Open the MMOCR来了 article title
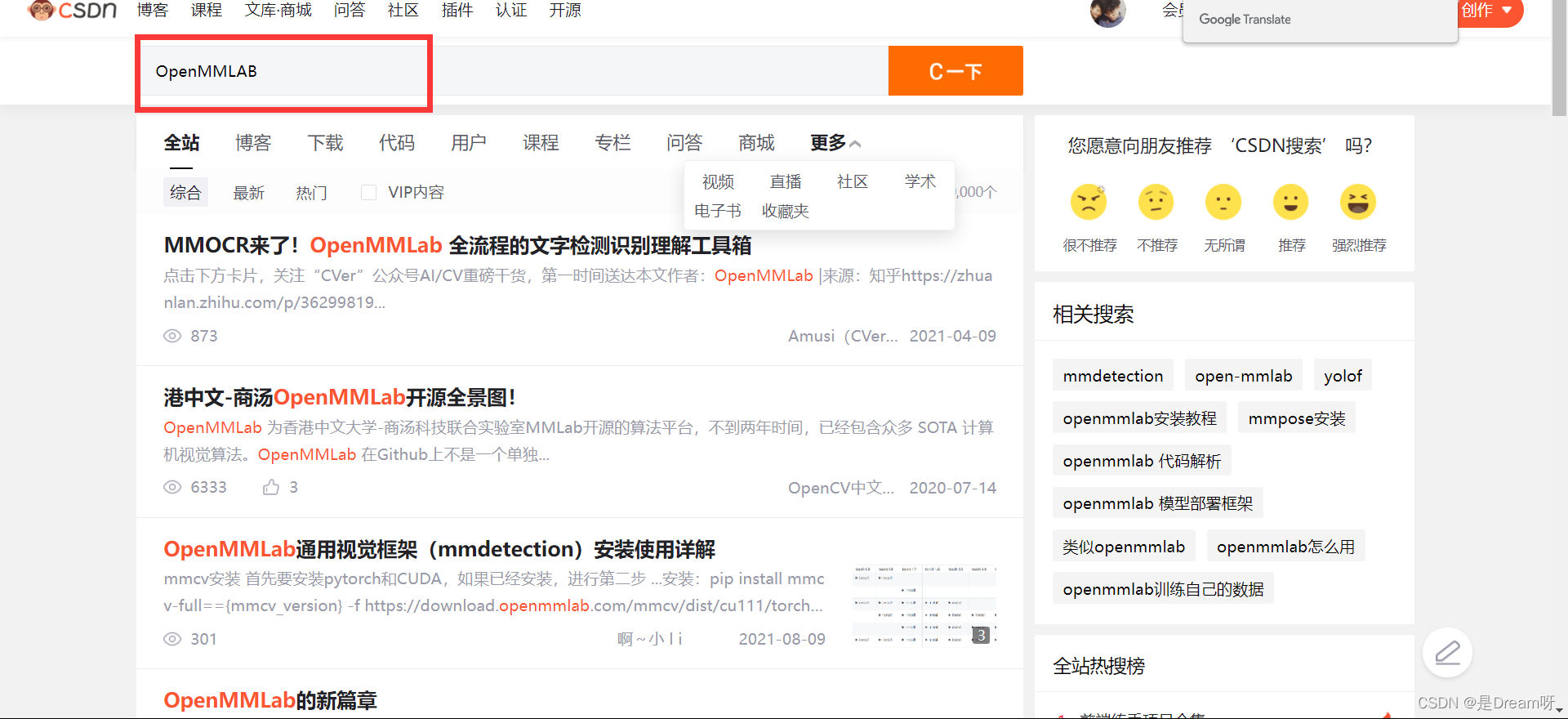The image size is (1568, 719). click(457, 245)
